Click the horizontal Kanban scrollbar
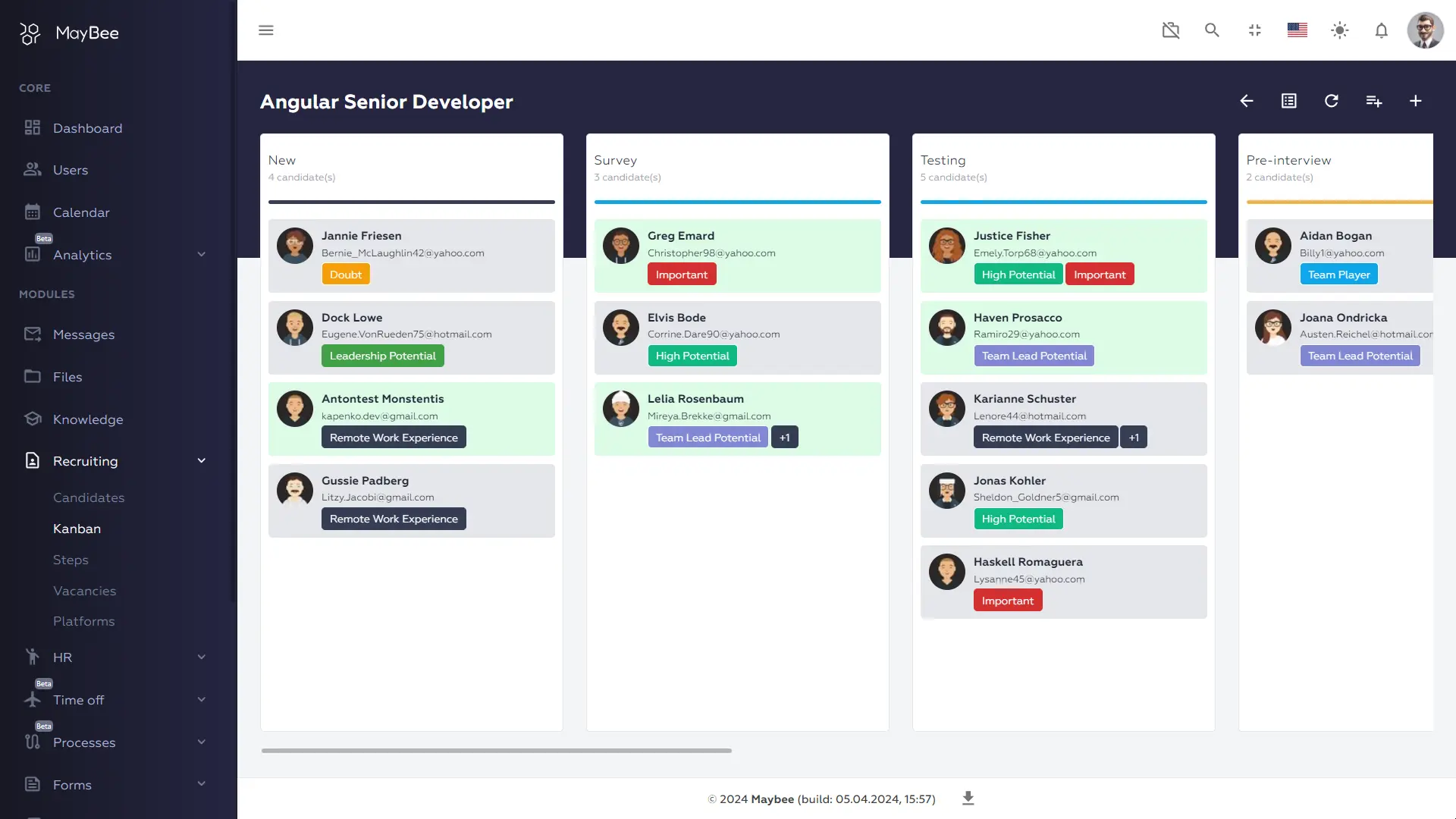 pyautogui.click(x=497, y=751)
